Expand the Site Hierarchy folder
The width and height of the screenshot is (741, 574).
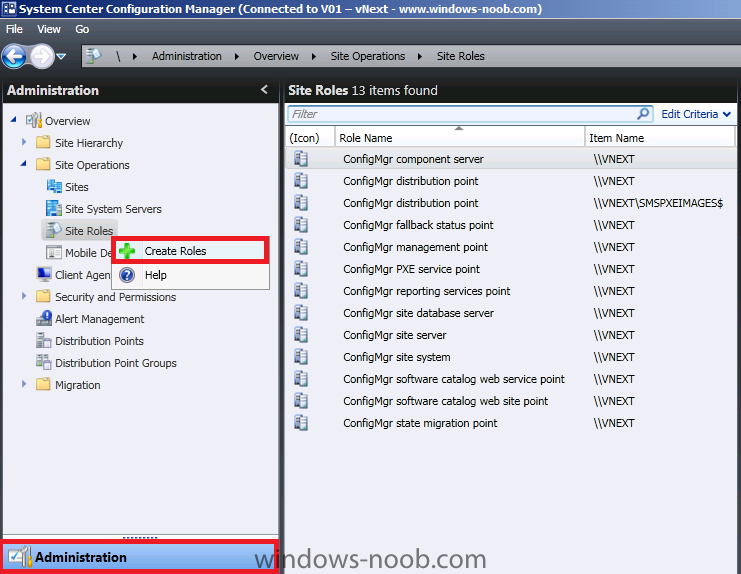[24, 141]
